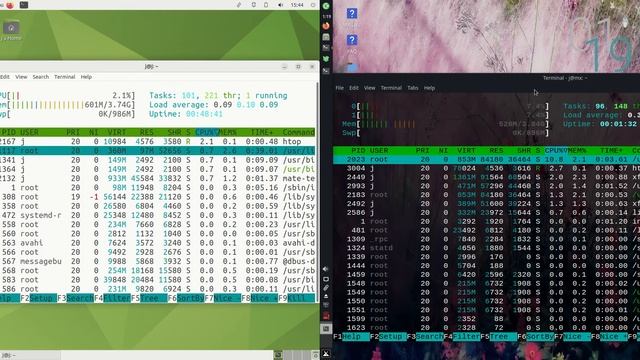This screenshot has height=360, width=640.
Task: Select process row PID 3004 in right htop
Action: 487,168
